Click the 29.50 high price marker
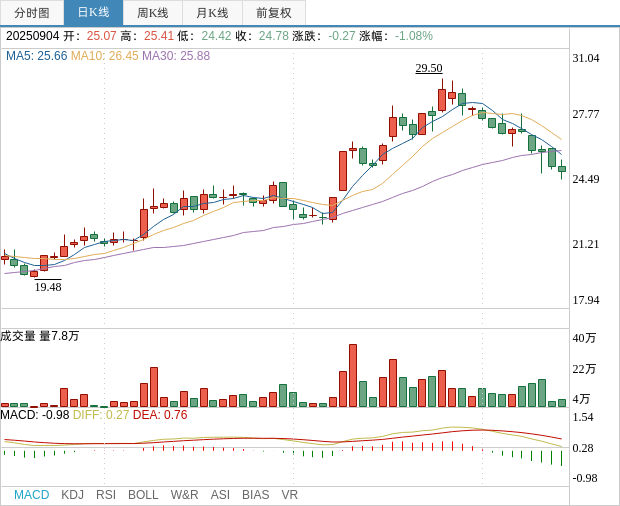 click(x=429, y=68)
